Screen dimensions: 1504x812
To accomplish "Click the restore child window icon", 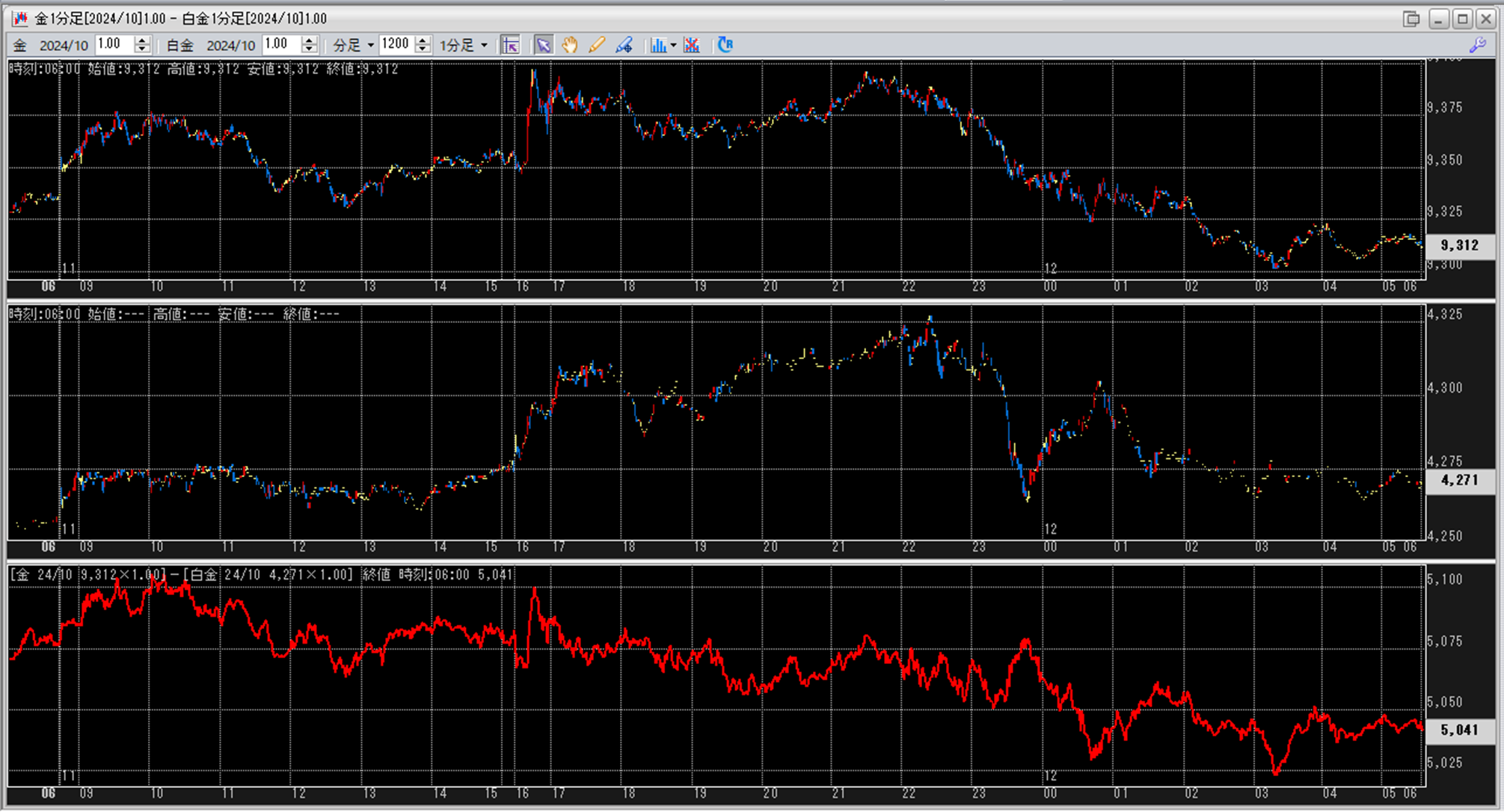I will [1411, 19].
